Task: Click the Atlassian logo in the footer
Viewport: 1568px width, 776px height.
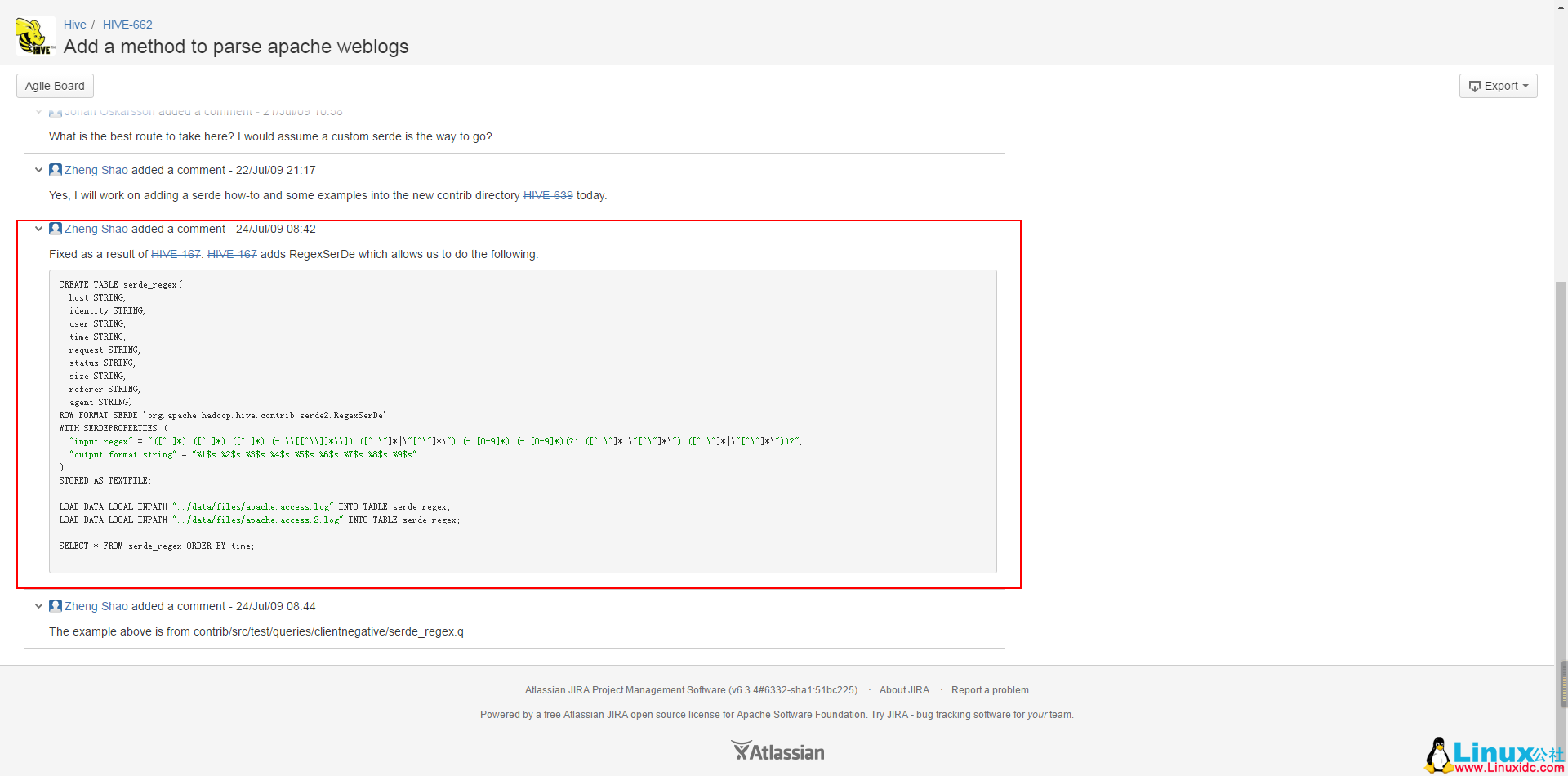Action: tap(777, 751)
